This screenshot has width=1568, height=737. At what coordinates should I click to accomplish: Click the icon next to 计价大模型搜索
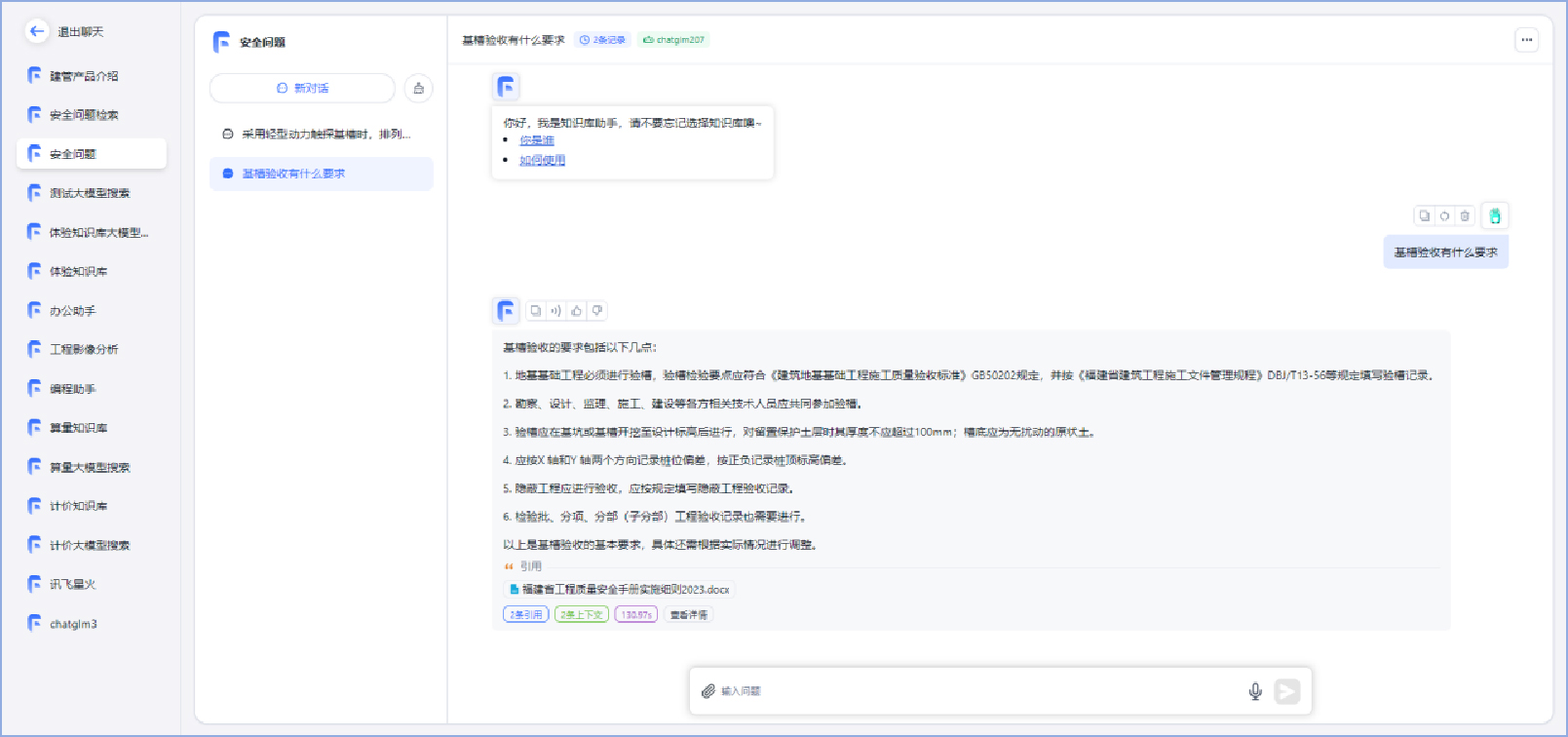point(35,545)
